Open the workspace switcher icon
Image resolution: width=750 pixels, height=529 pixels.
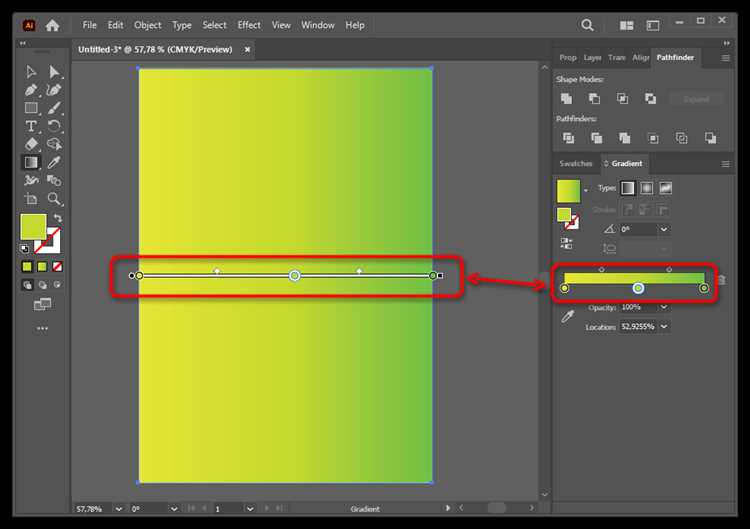pyautogui.click(x=653, y=25)
